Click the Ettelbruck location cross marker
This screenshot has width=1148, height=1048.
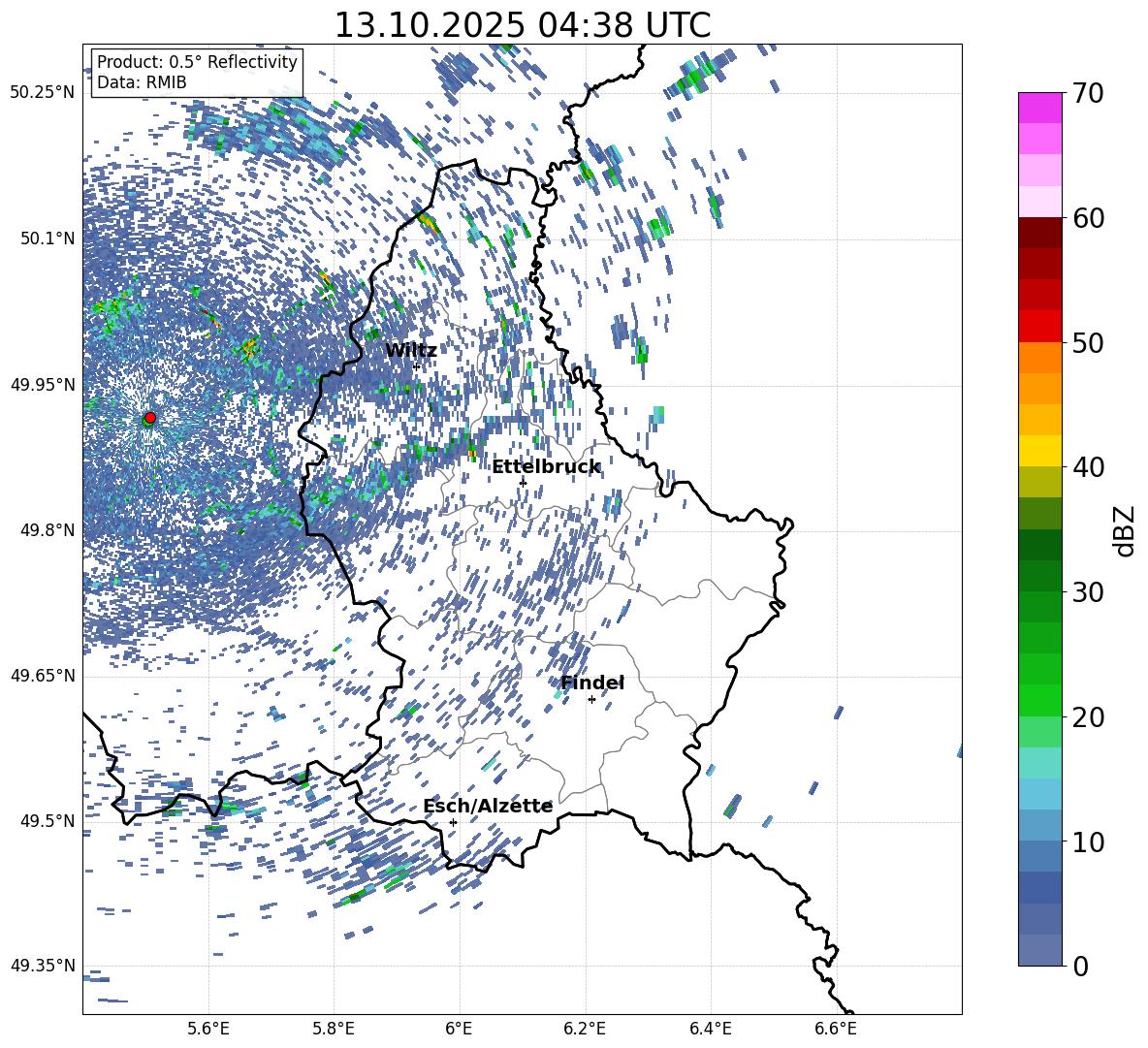[x=523, y=483]
